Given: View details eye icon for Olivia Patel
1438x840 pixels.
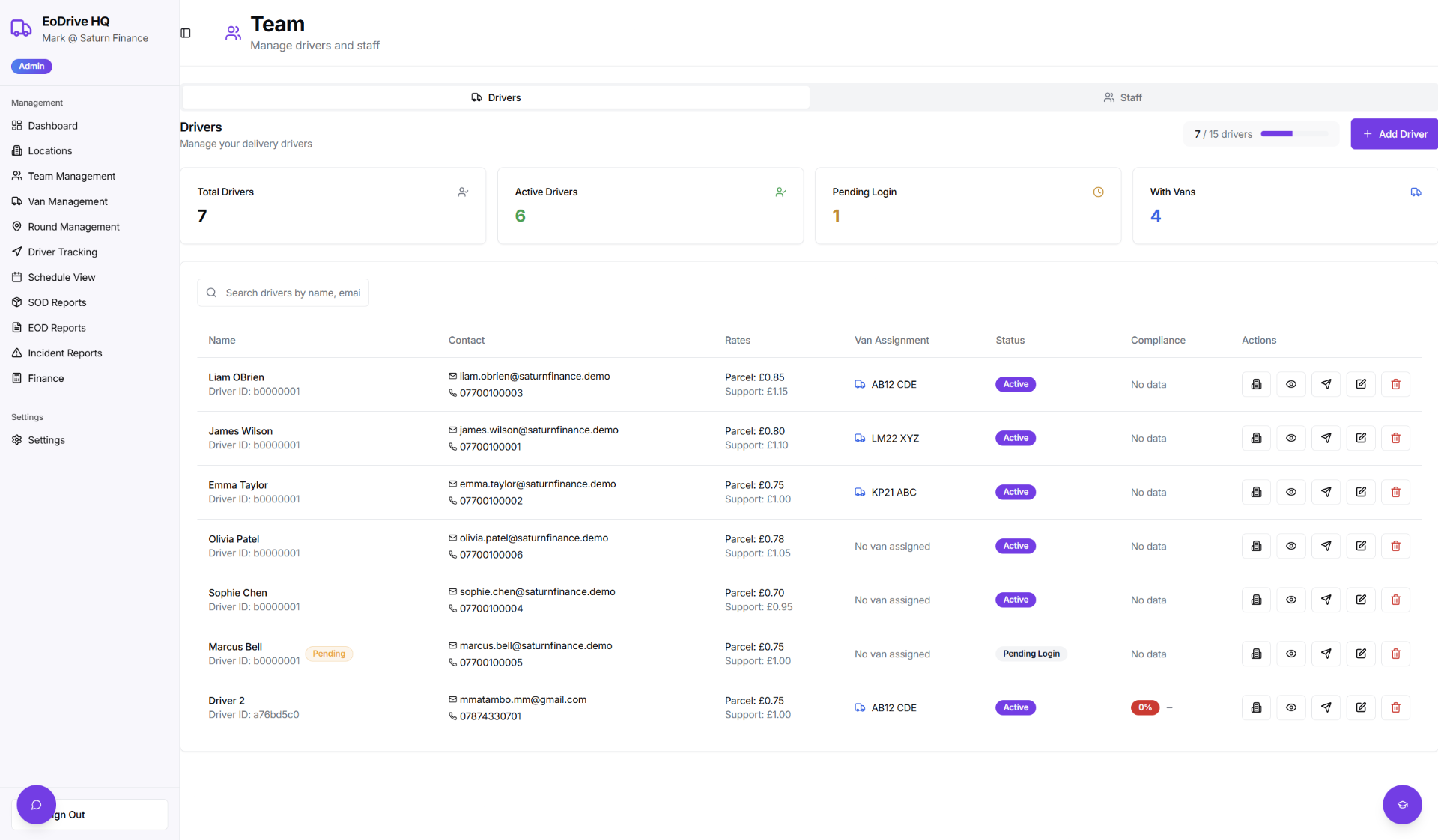Looking at the screenshot, I should pyautogui.click(x=1291, y=546).
